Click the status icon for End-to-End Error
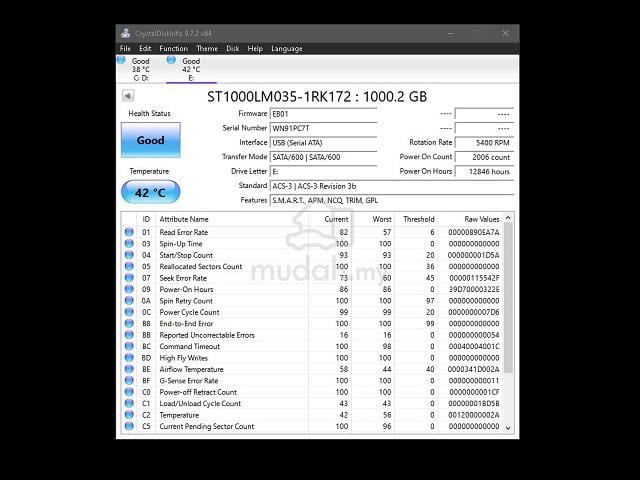 tap(129, 323)
